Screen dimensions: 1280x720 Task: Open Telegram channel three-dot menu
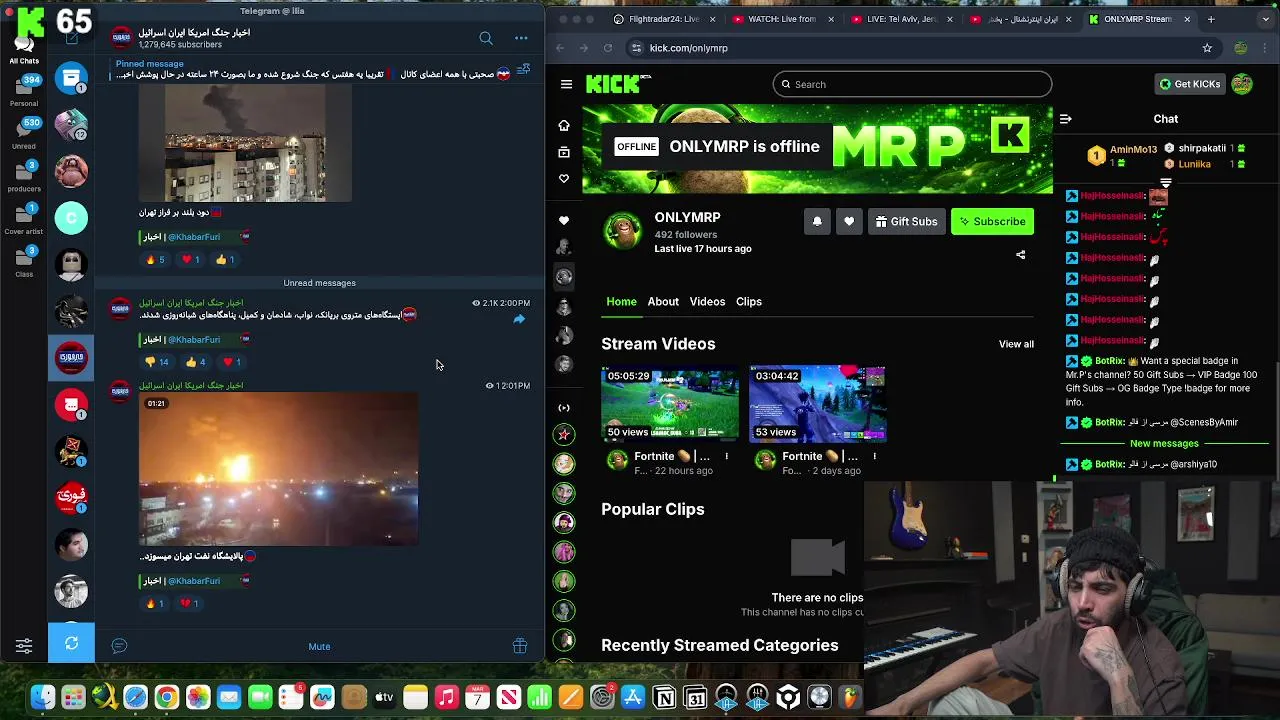coord(521,38)
